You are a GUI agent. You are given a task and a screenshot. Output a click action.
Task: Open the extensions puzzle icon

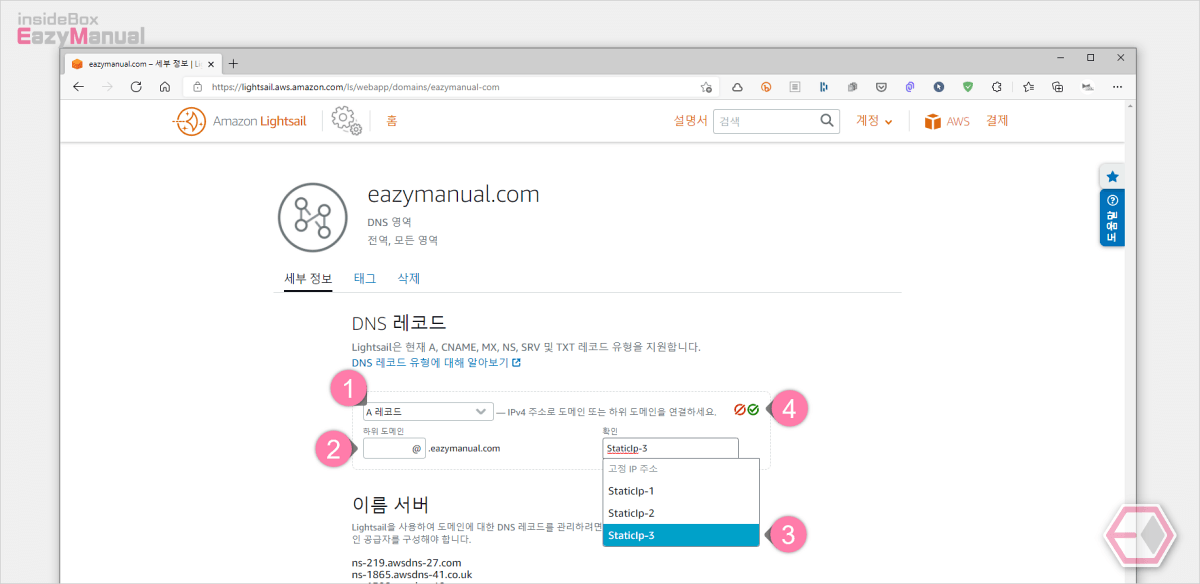pos(997,87)
